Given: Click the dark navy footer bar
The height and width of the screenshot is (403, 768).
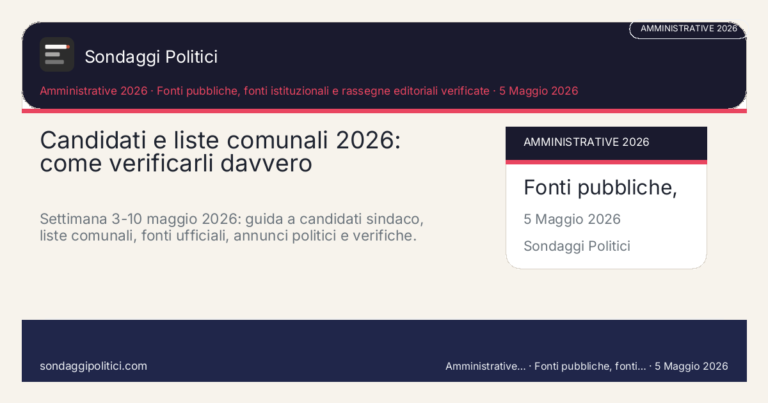Looking at the screenshot, I should 384,343.
